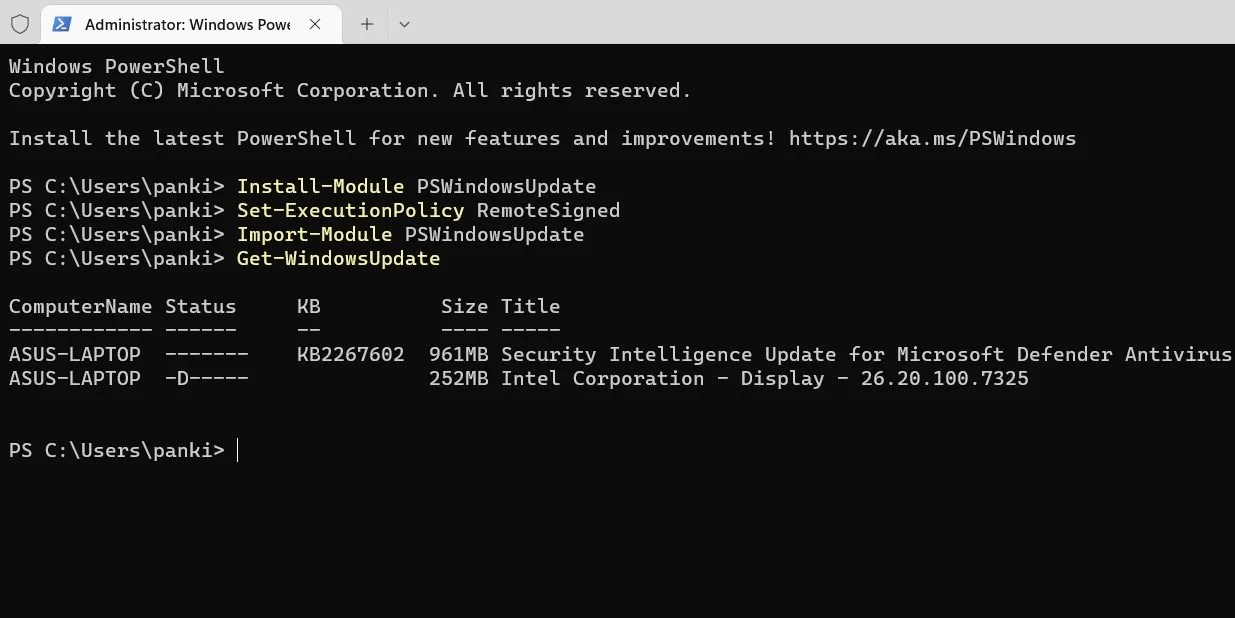The image size is (1235, 618).
Task: Click the Size column header
Action: point(464,306)
